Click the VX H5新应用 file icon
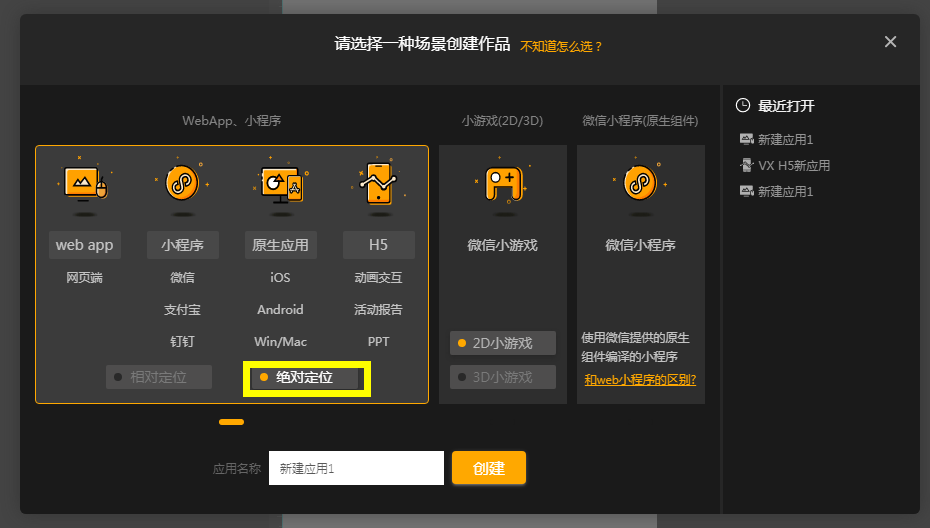The image size is (930, 528). pos(746,165)
